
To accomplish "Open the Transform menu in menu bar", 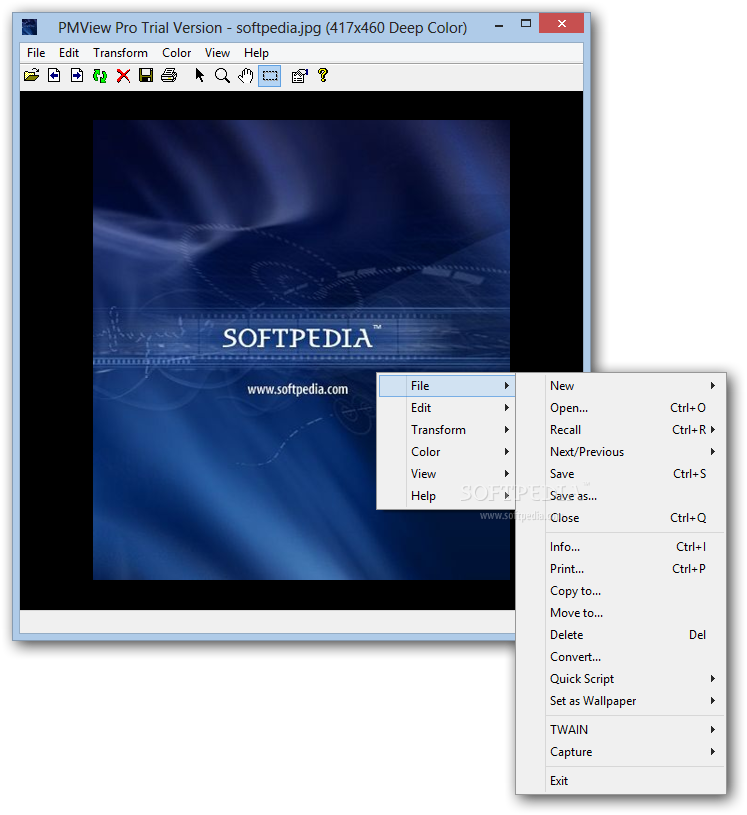I will (x=120, y=53).
